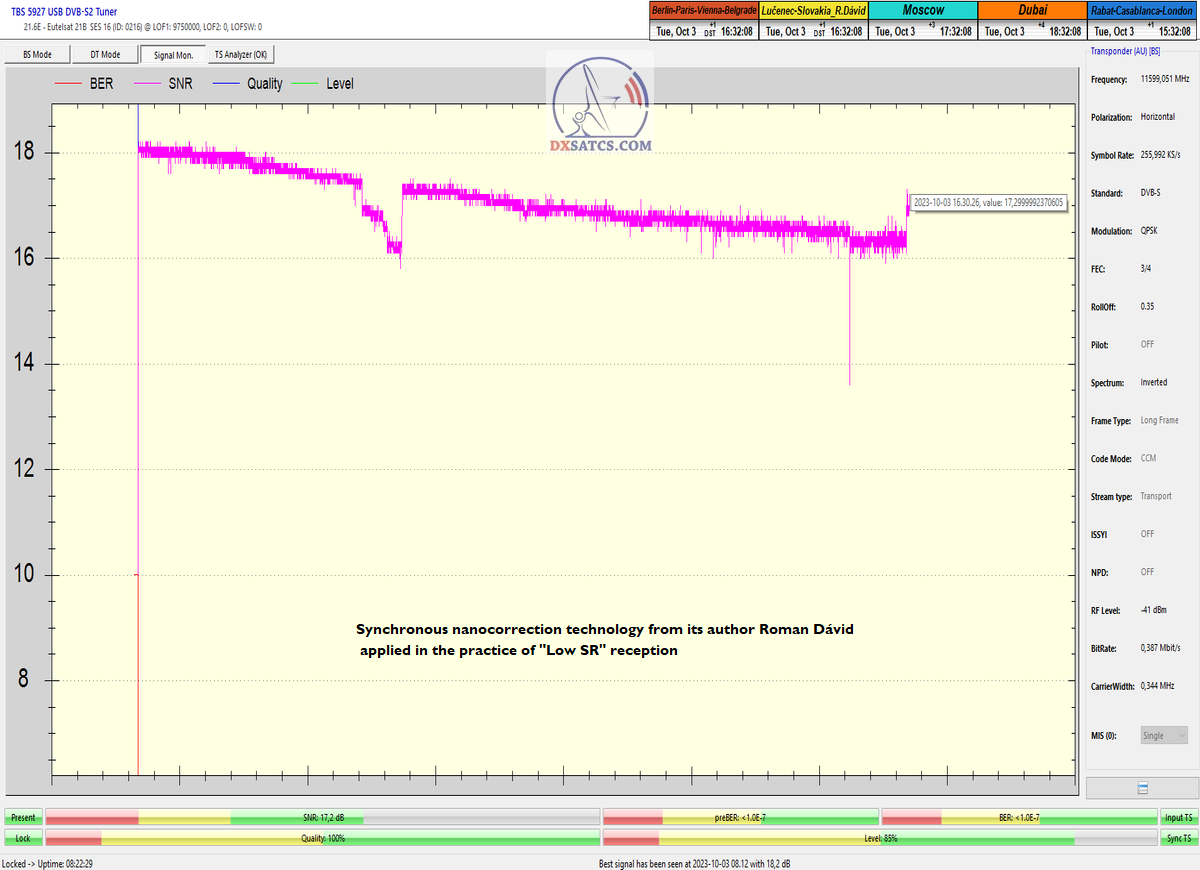Click the Moscow clock header
Viewport: 1200px width, 870px height.
(x=923, y=10)
